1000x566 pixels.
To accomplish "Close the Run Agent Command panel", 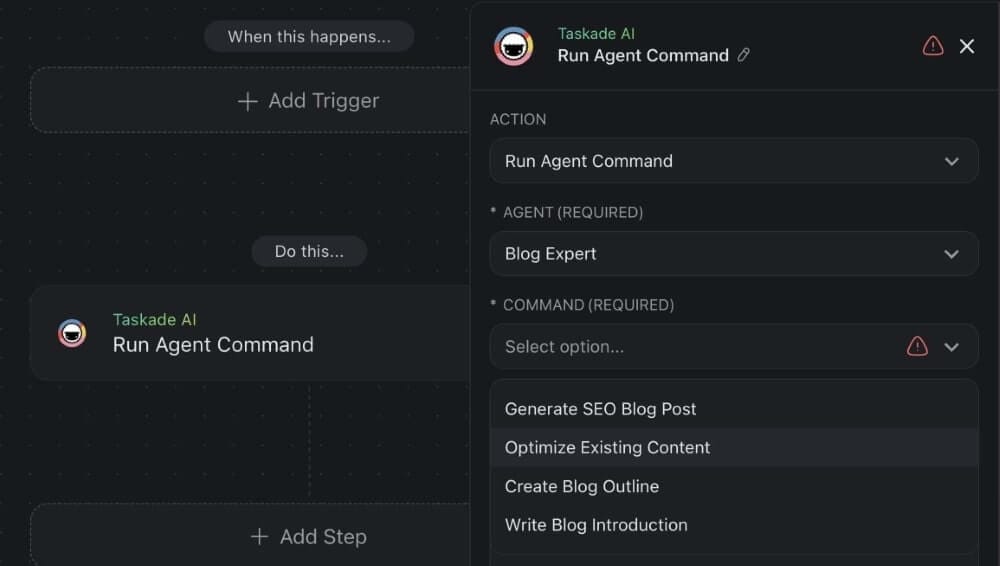I will [x=967, y=46].
